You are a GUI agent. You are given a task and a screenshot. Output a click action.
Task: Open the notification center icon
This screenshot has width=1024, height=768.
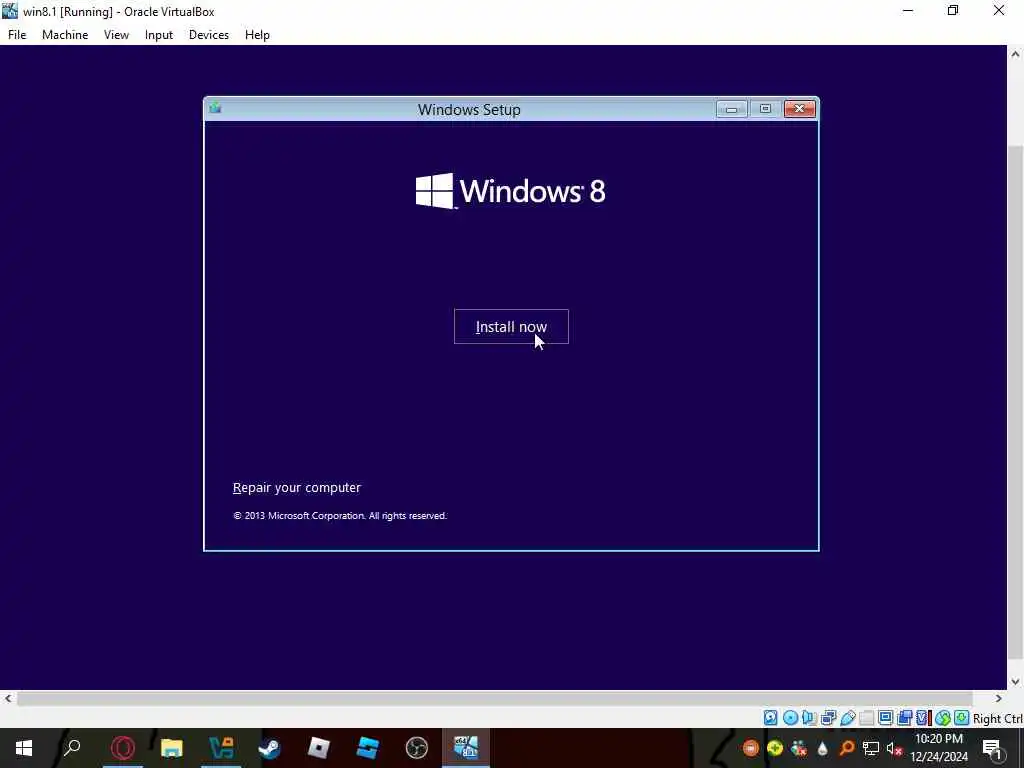pos(992,748)
